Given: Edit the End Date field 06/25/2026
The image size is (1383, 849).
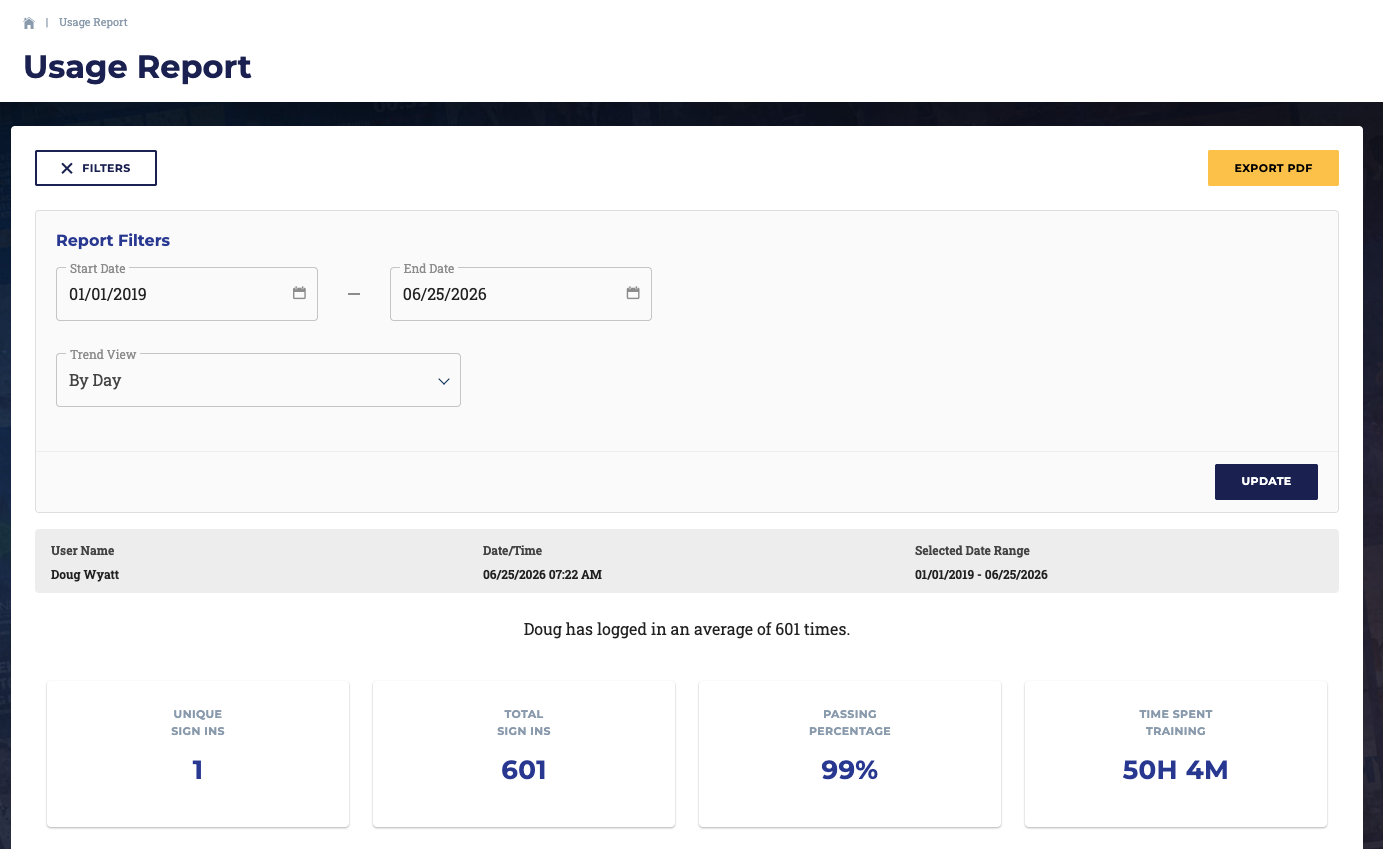Looking at the screenshot, I should [x=521, y=294].
